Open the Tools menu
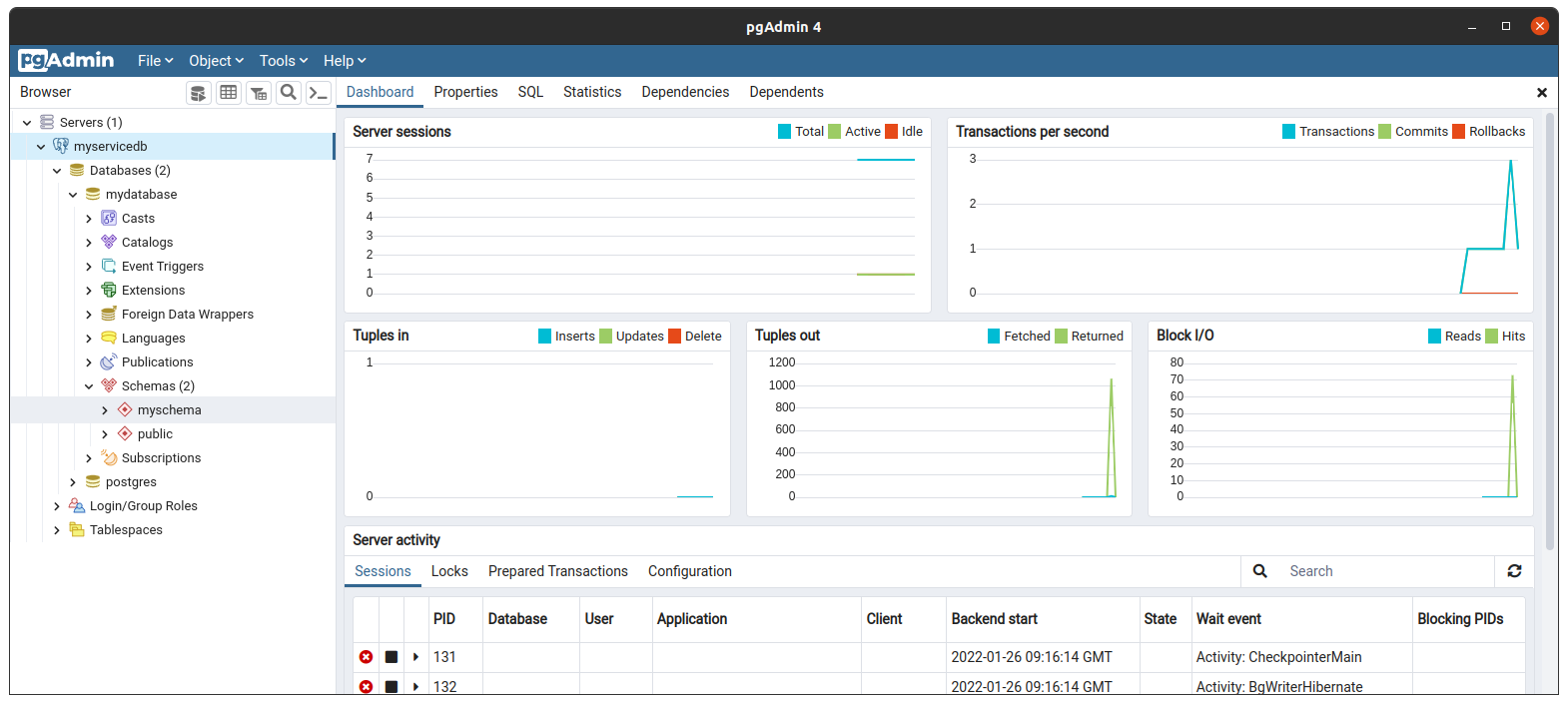Screen dimensions: 1568x704 tap(284, 61)
